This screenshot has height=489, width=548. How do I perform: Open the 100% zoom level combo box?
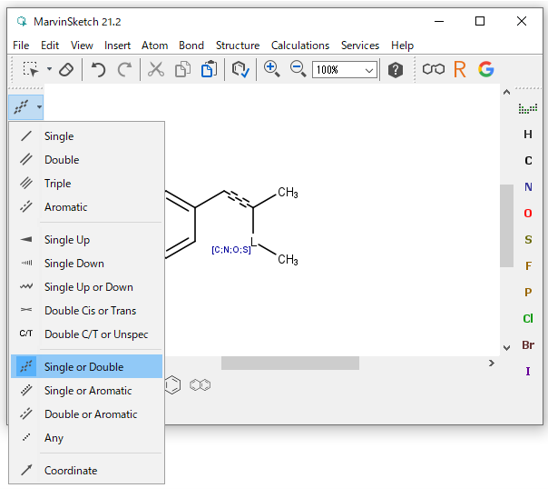(x=345, y=70)
